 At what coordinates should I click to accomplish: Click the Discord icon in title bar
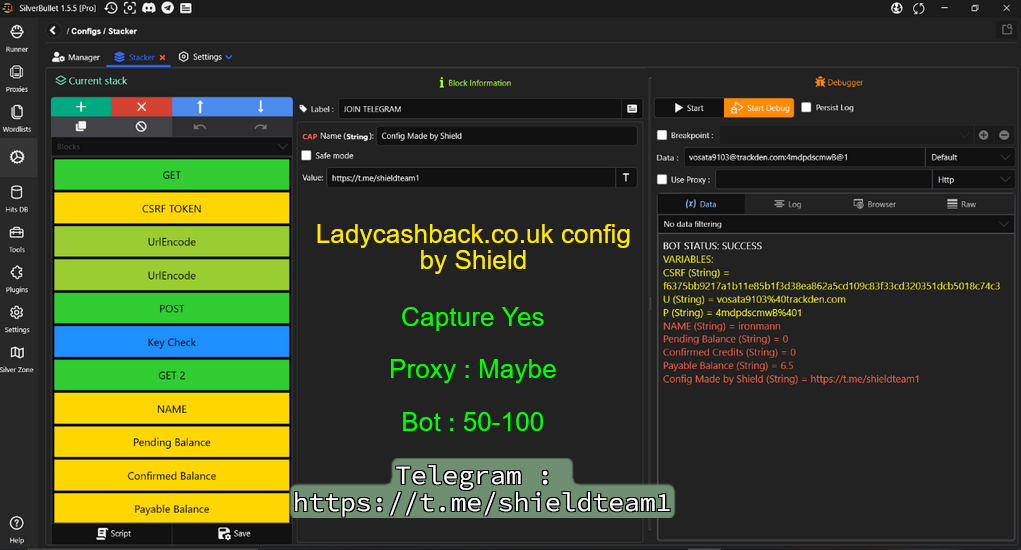tap(148, 8)
